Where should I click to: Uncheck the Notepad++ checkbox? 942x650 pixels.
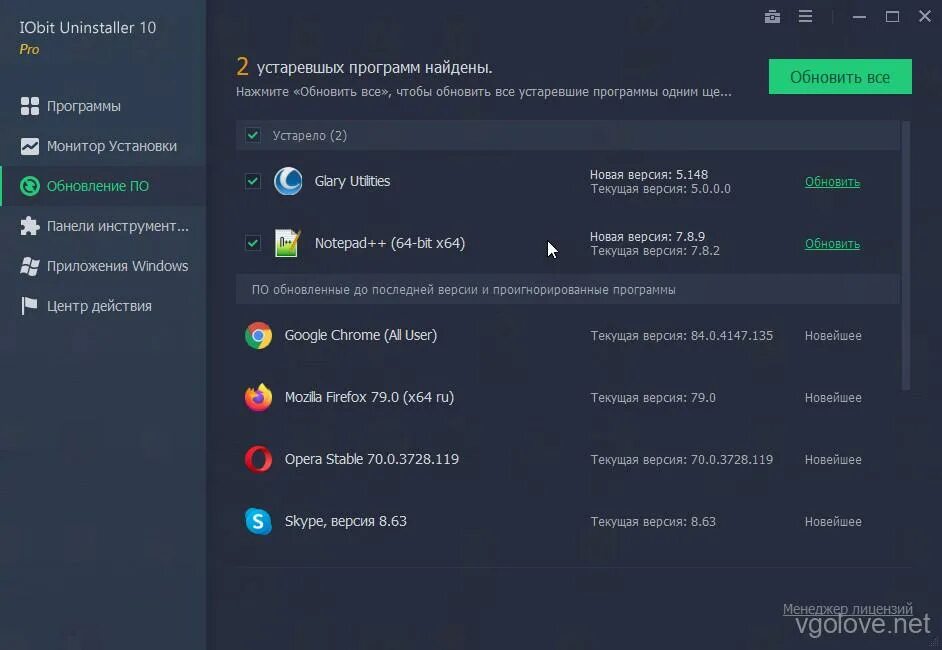tap(253, 243)
